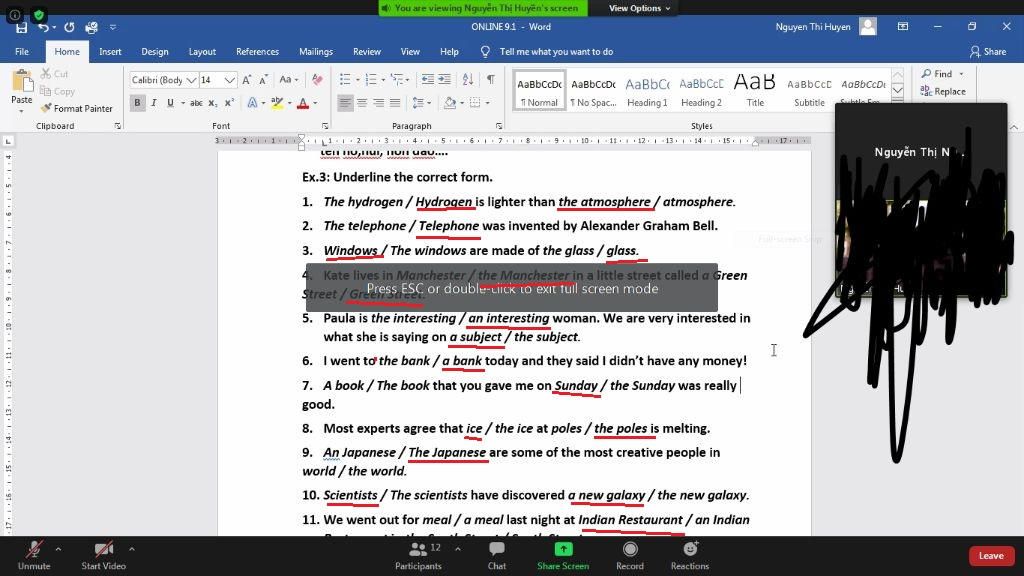
Task: Clear all formatting with eraser icon
Action: [317, 80]
